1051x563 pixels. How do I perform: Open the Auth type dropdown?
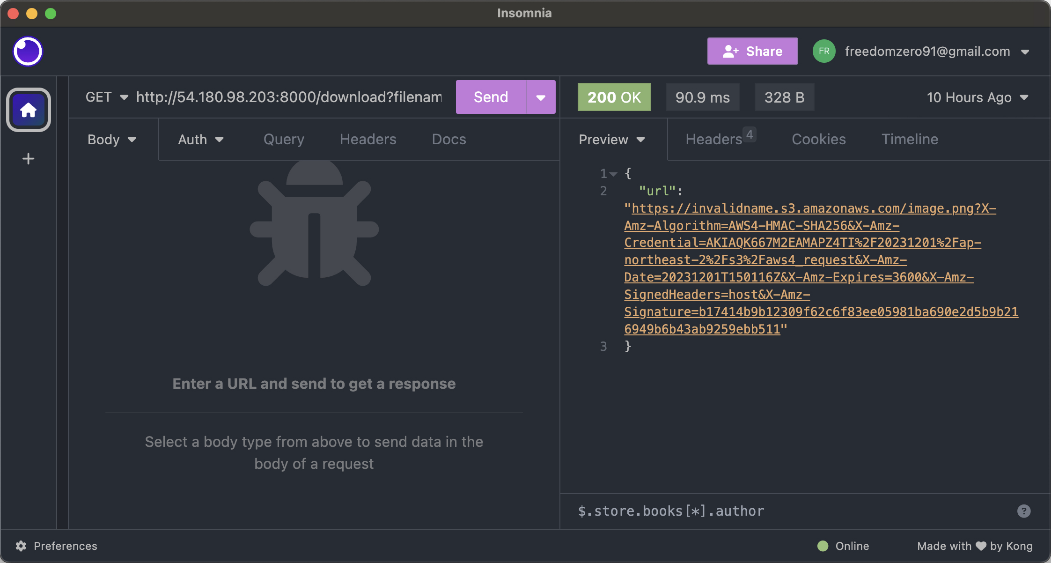coord(200,139)
